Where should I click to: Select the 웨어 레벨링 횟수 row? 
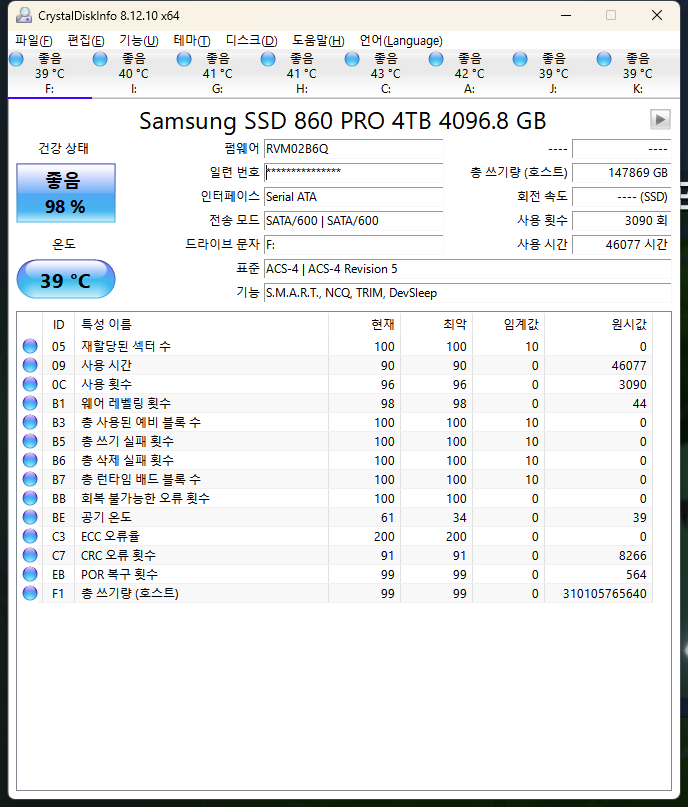[335, 403]
